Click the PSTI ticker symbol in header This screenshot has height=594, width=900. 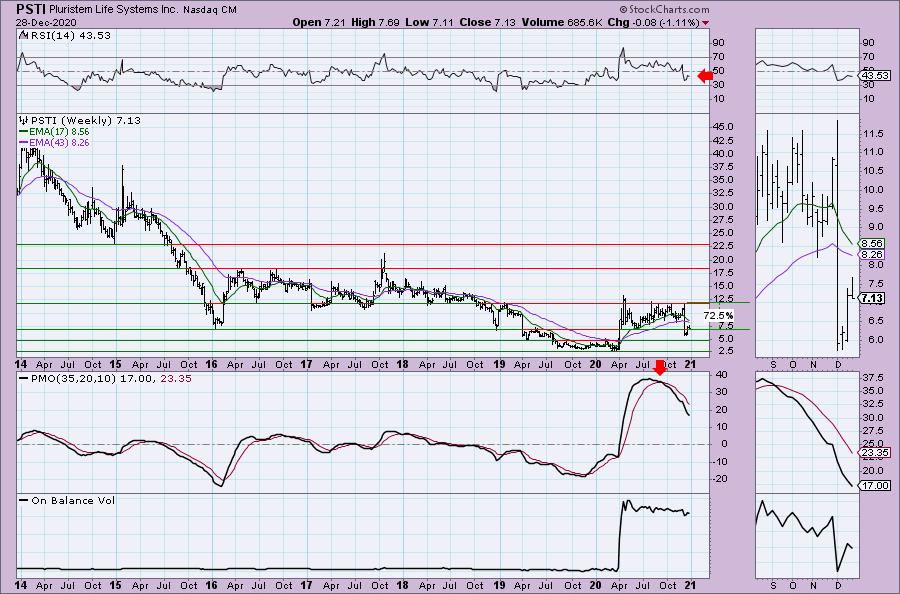click(x=31, y=9)
